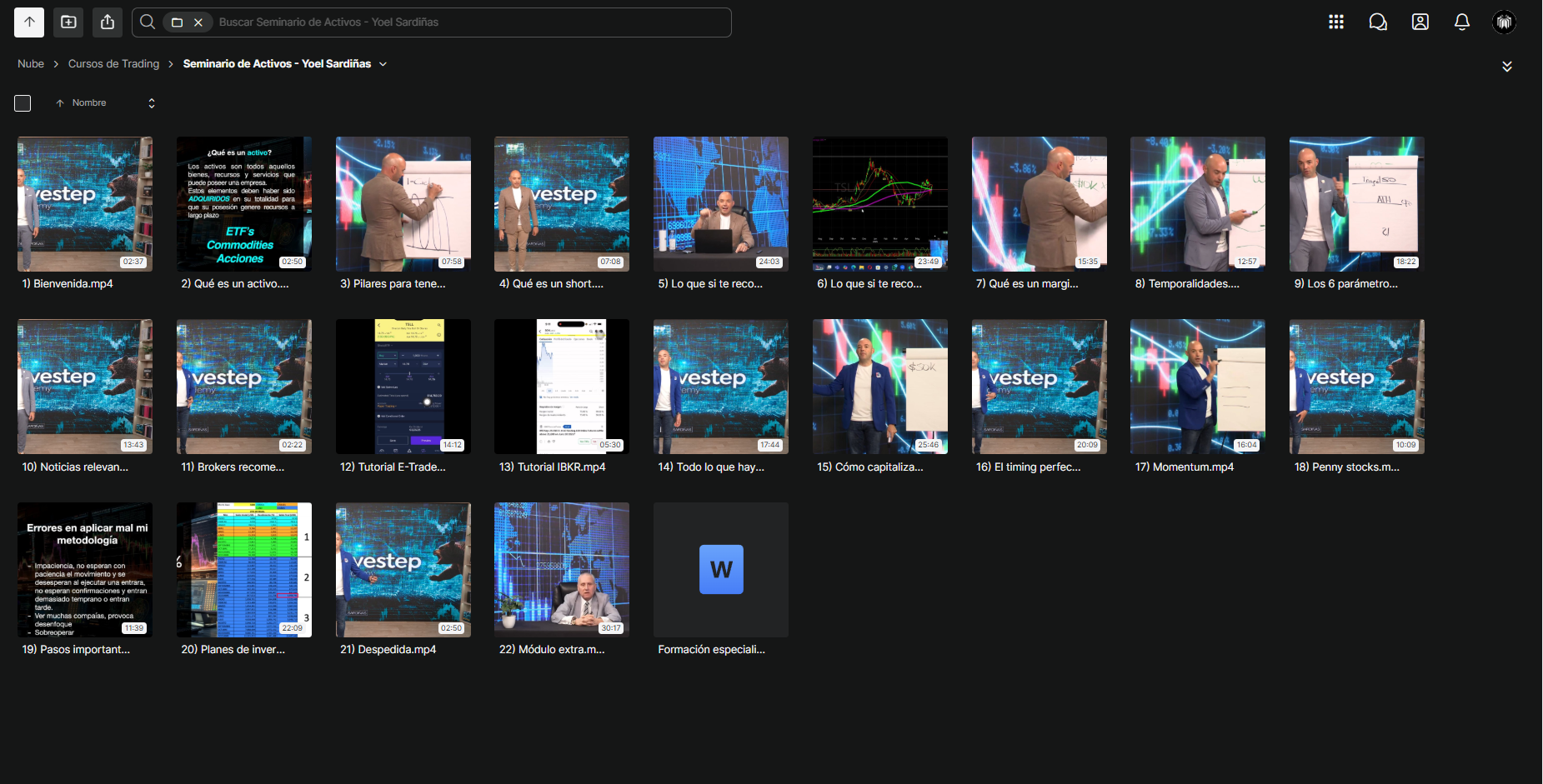Expand the double chevron panel toggle
The height and width of the screenshot is (784, 1543).
tap(1507, 67)
